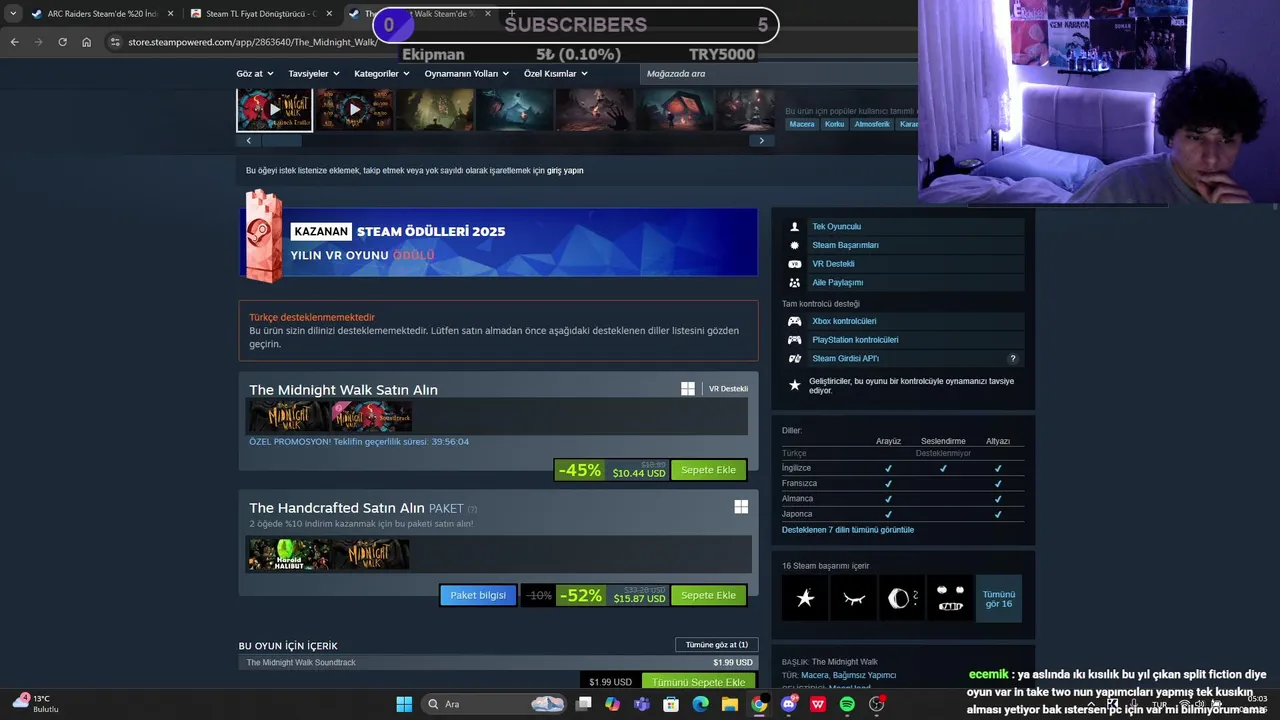Viewport: 1280px width, 720px height.
Task: Click the Bağımsız Yapımcı genre link
Action: (x=865, y=676)
